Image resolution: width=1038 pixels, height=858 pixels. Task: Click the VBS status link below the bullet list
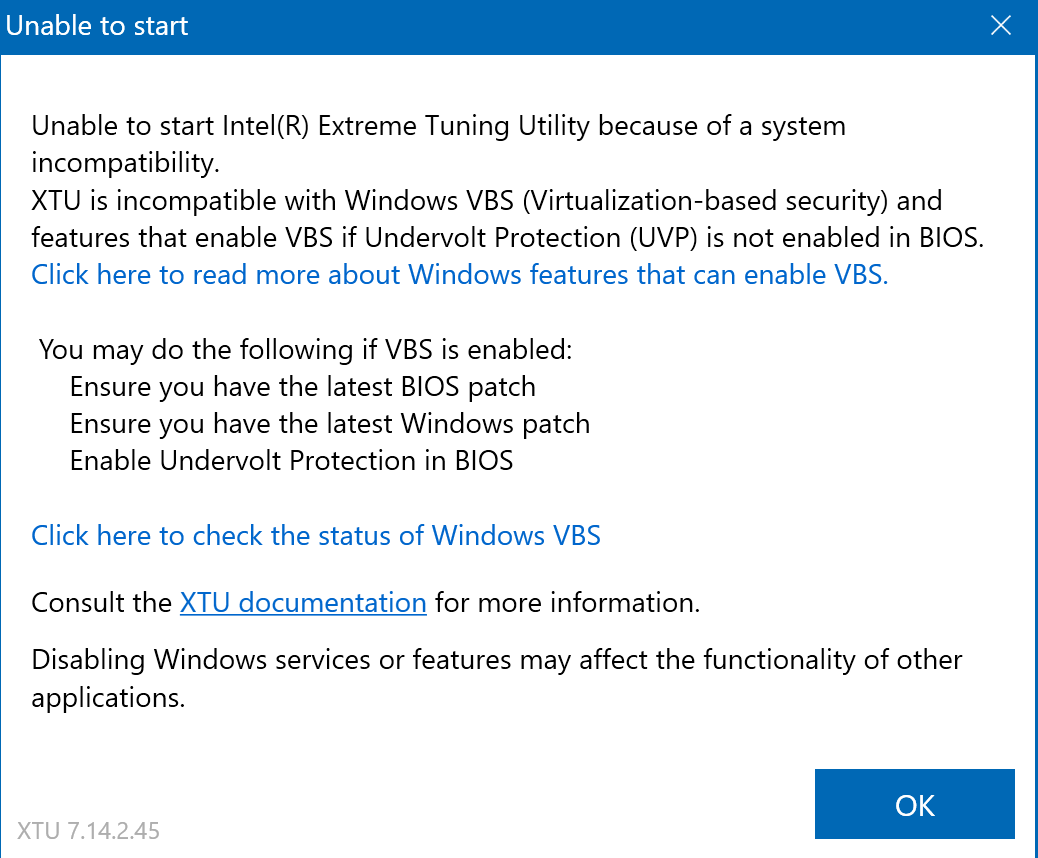pyautogui.click(x=315, y=536)
